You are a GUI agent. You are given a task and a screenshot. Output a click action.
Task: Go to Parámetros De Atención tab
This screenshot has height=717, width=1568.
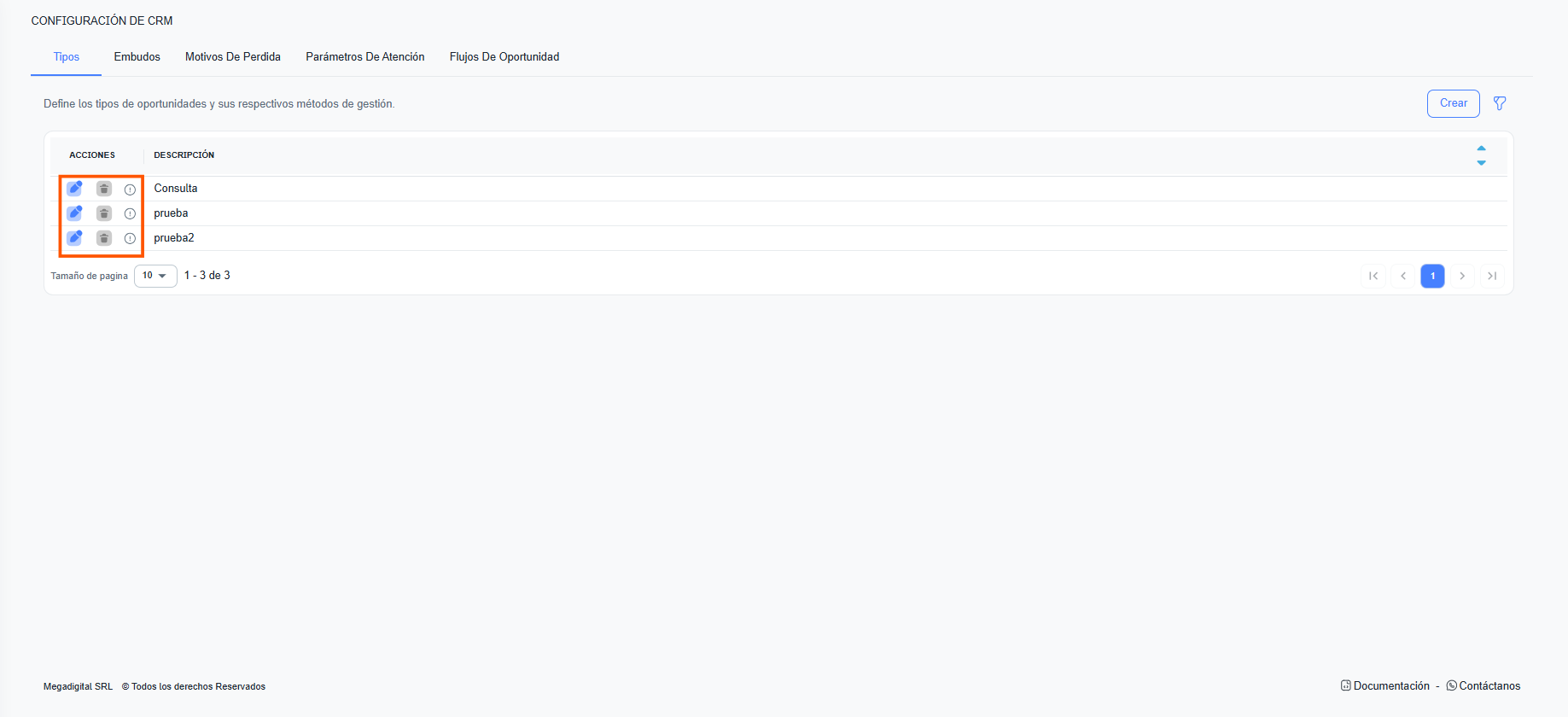(365, 57)
